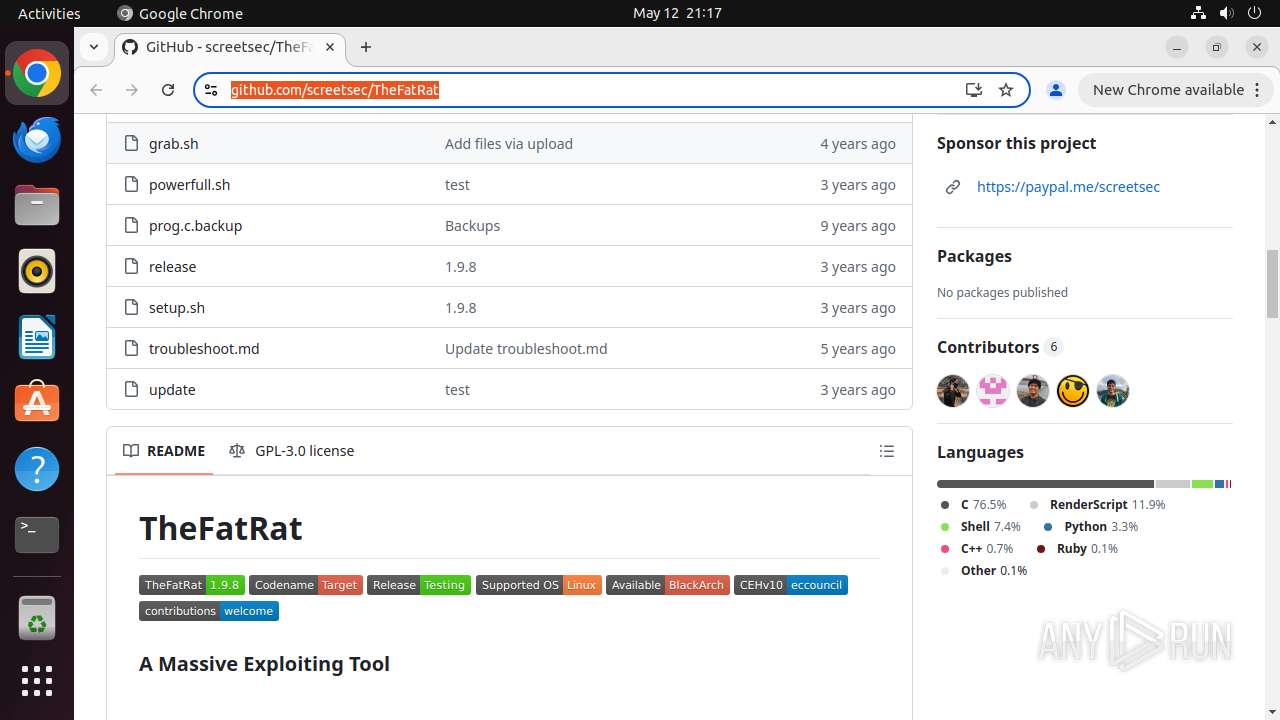Open the Shell 7.4% language link
The height and width of the screenshot is (720, 1280).
click(x=980, y=527)
